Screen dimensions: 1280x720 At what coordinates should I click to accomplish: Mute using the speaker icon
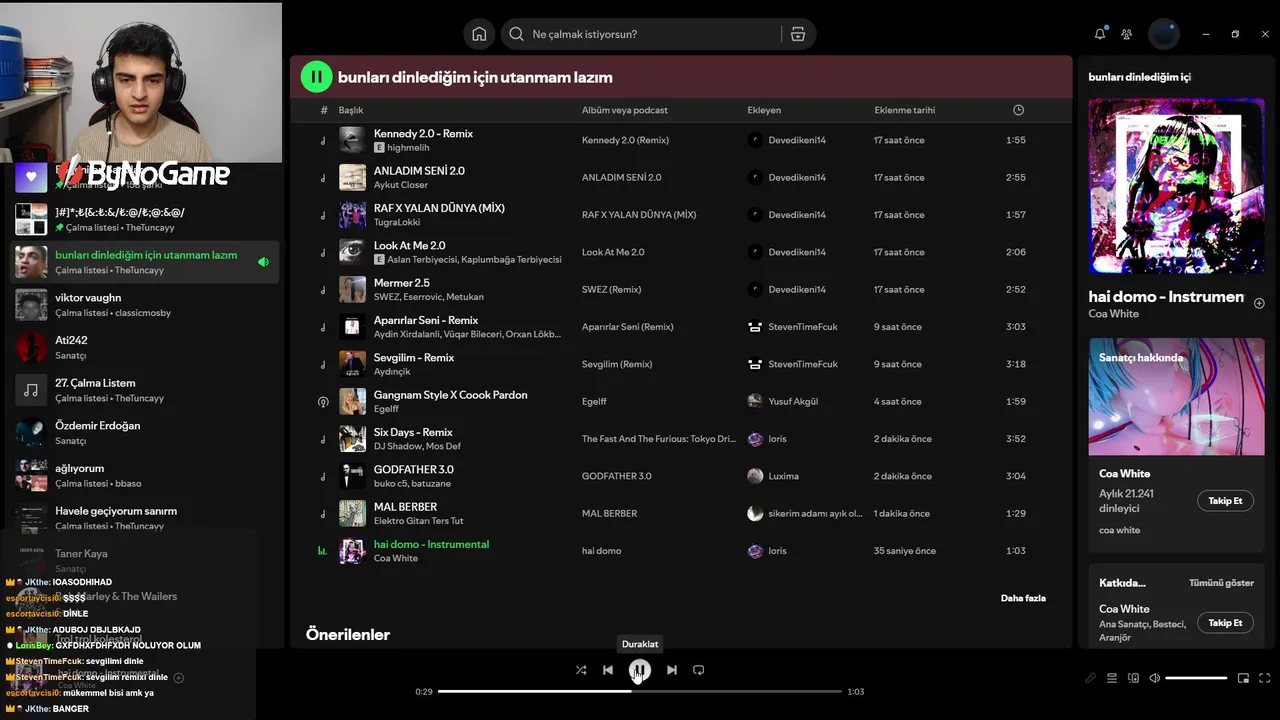coord(1154,678)
